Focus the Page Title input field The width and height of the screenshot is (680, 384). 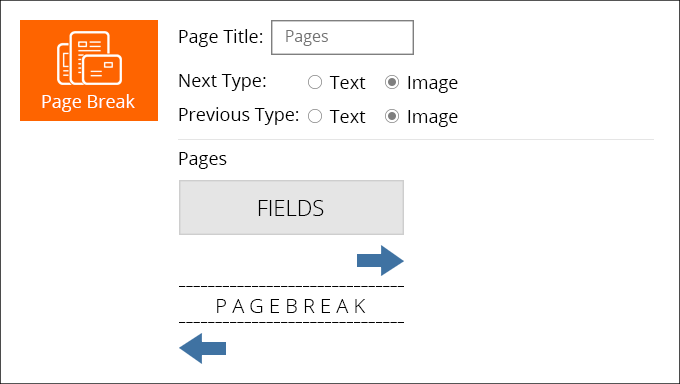pyautogui.click(x=342, y=37)
